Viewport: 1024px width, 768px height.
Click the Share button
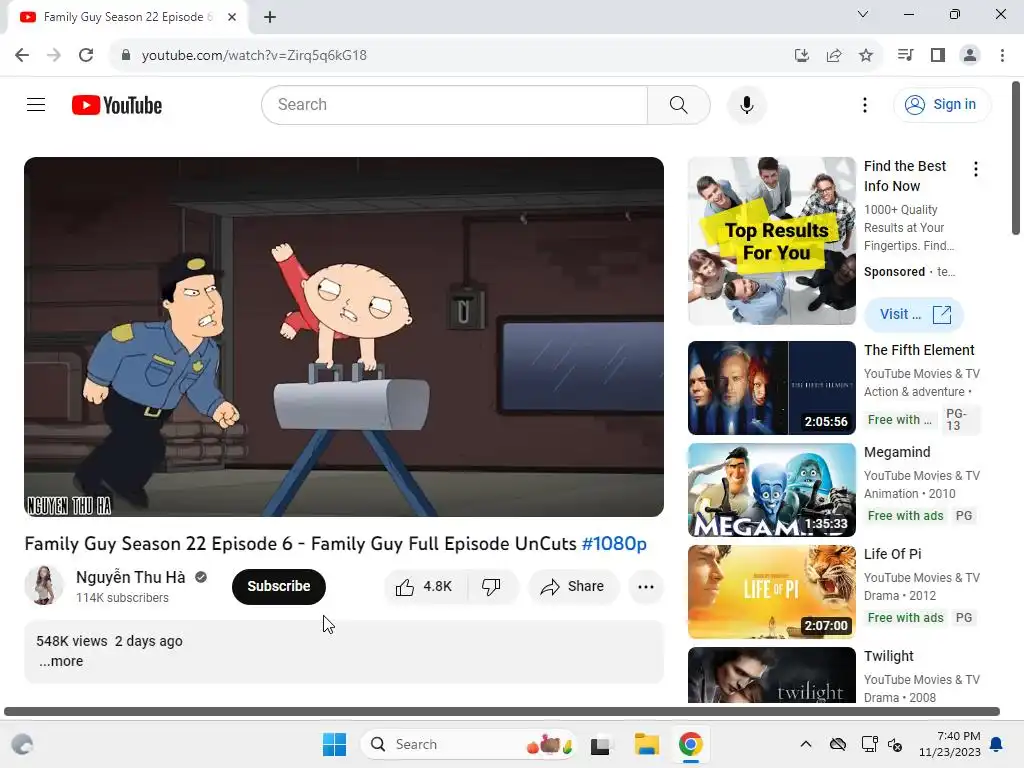pyautogui.click(x=573, y=586)
